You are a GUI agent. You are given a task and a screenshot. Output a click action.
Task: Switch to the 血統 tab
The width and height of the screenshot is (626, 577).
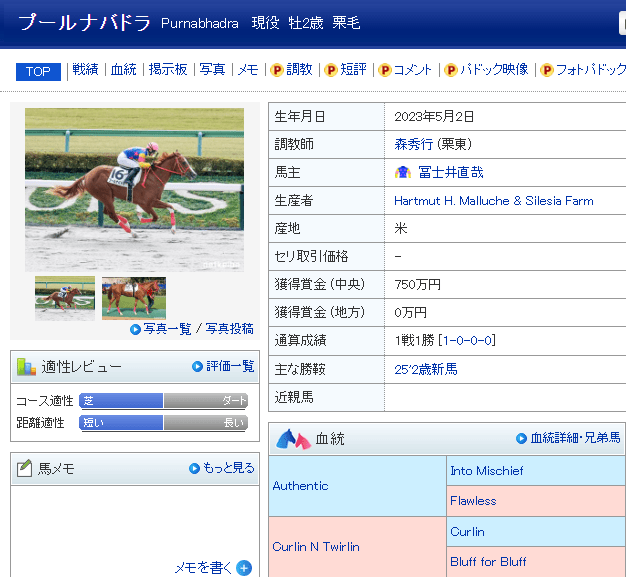123,69
